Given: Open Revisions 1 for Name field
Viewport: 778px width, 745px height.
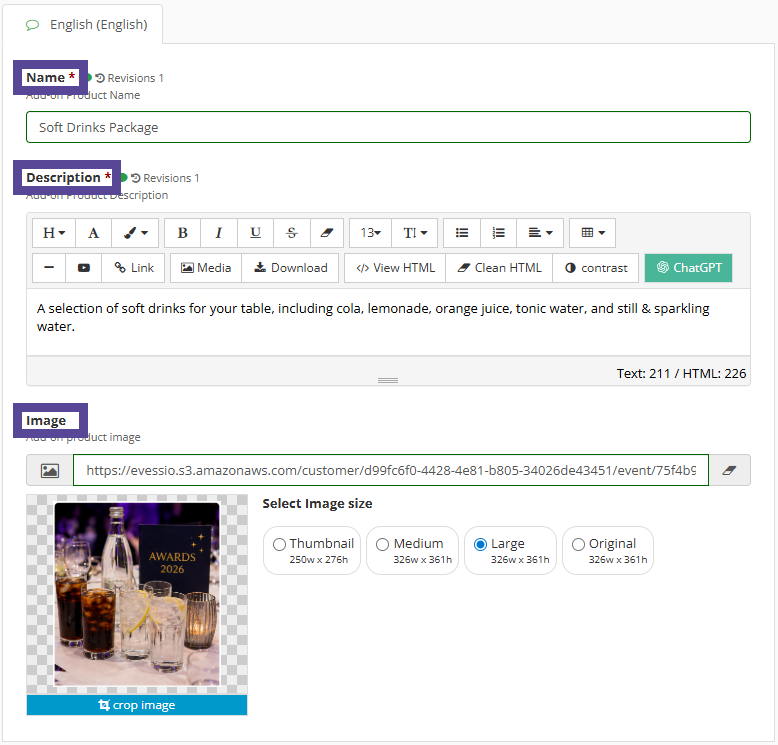Looking at the screenshot, I should pyautogui.click(x=129, y=78).
